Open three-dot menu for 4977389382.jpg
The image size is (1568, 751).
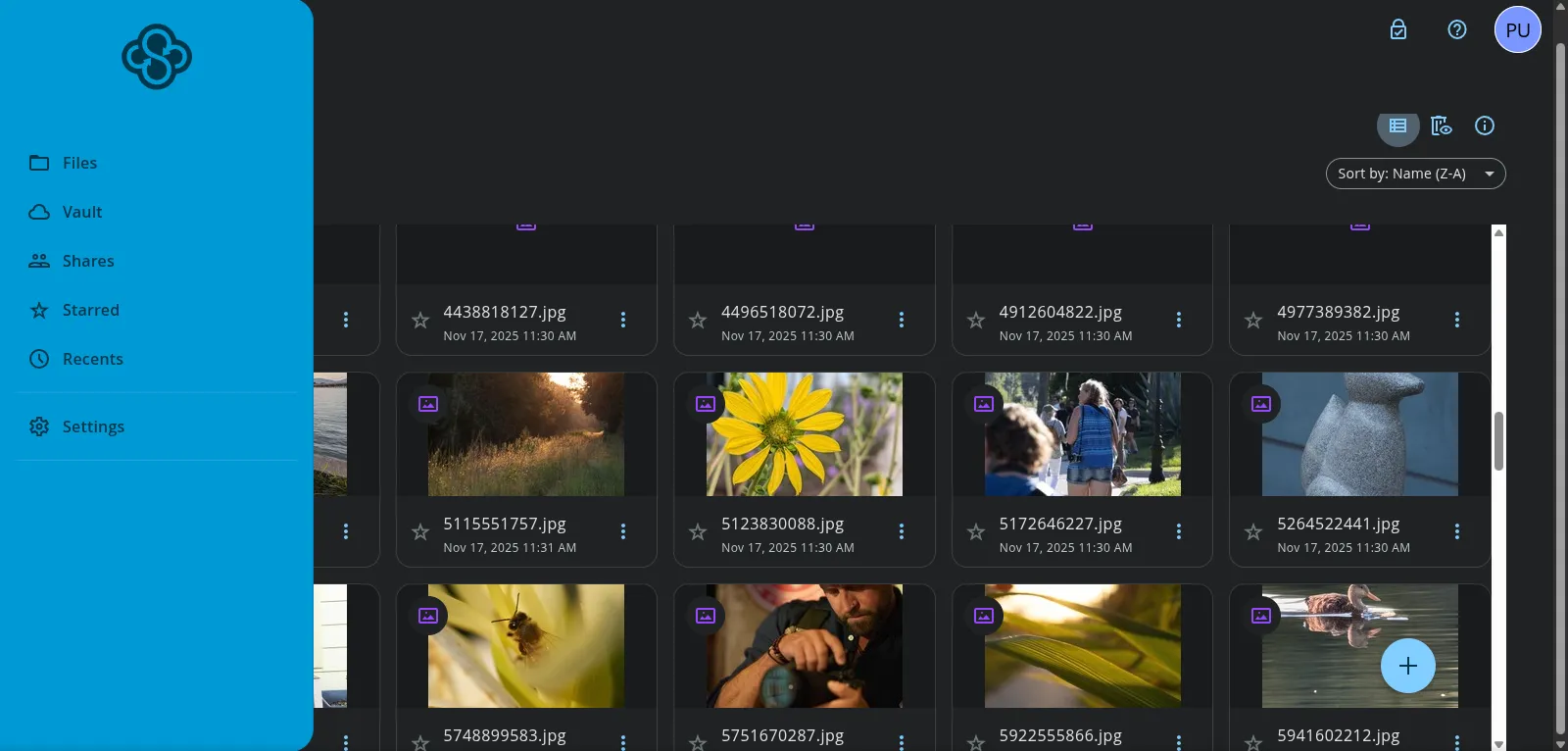point(1456,320)
